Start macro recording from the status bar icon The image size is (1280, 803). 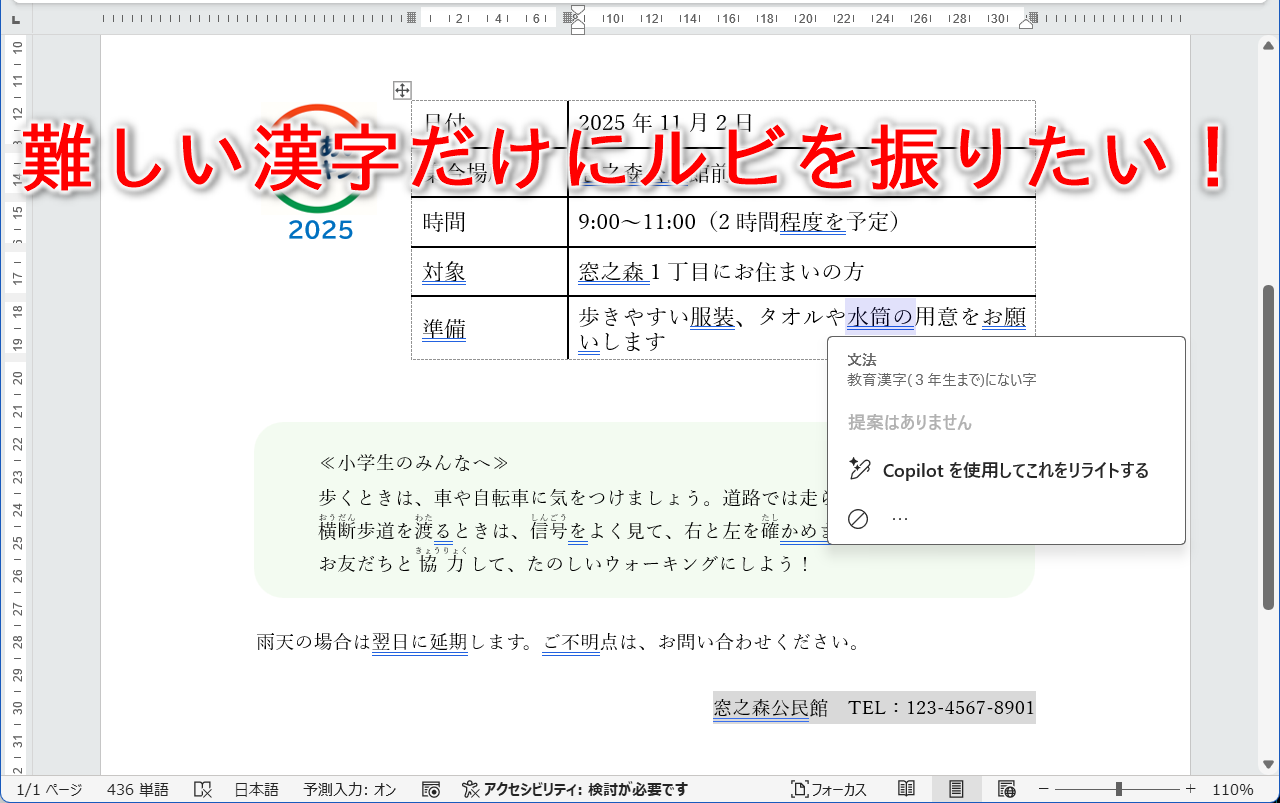click(431, 789)
